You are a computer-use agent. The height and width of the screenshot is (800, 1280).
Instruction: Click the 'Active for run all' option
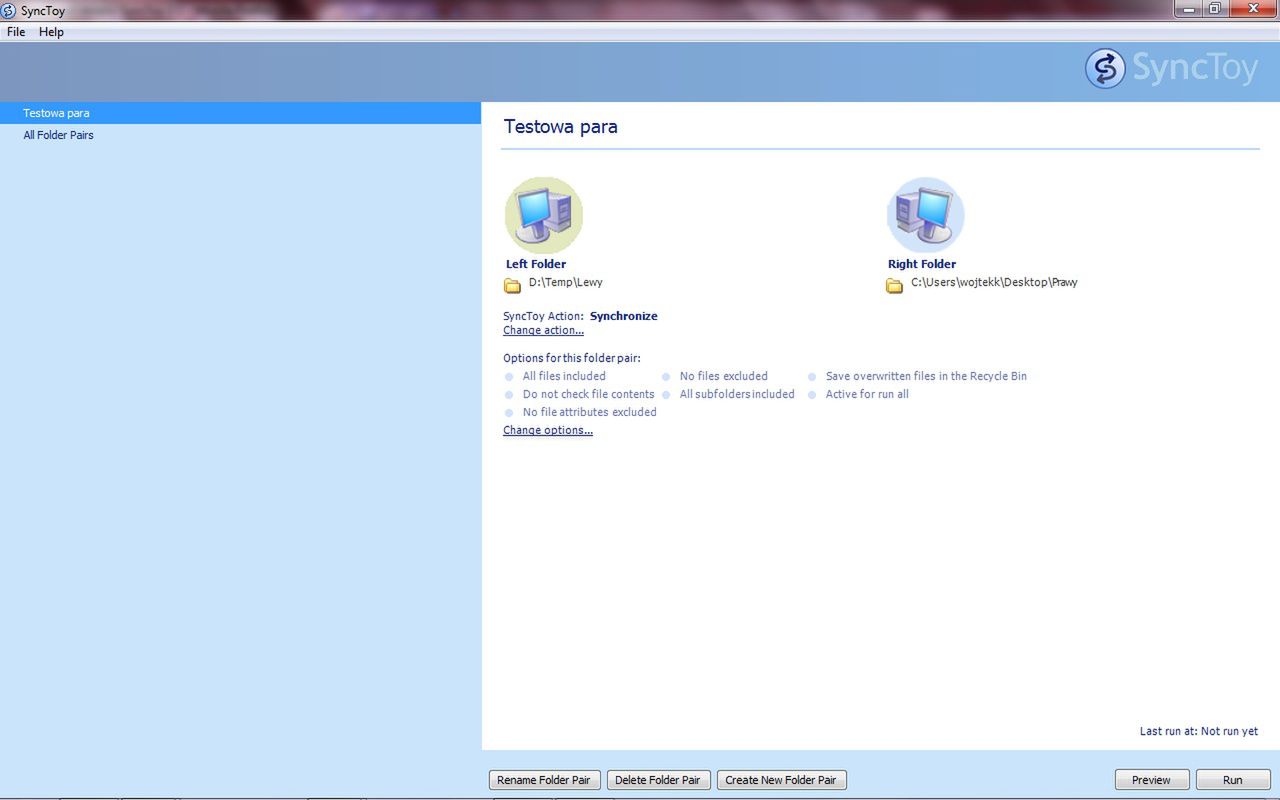(867, 394)
